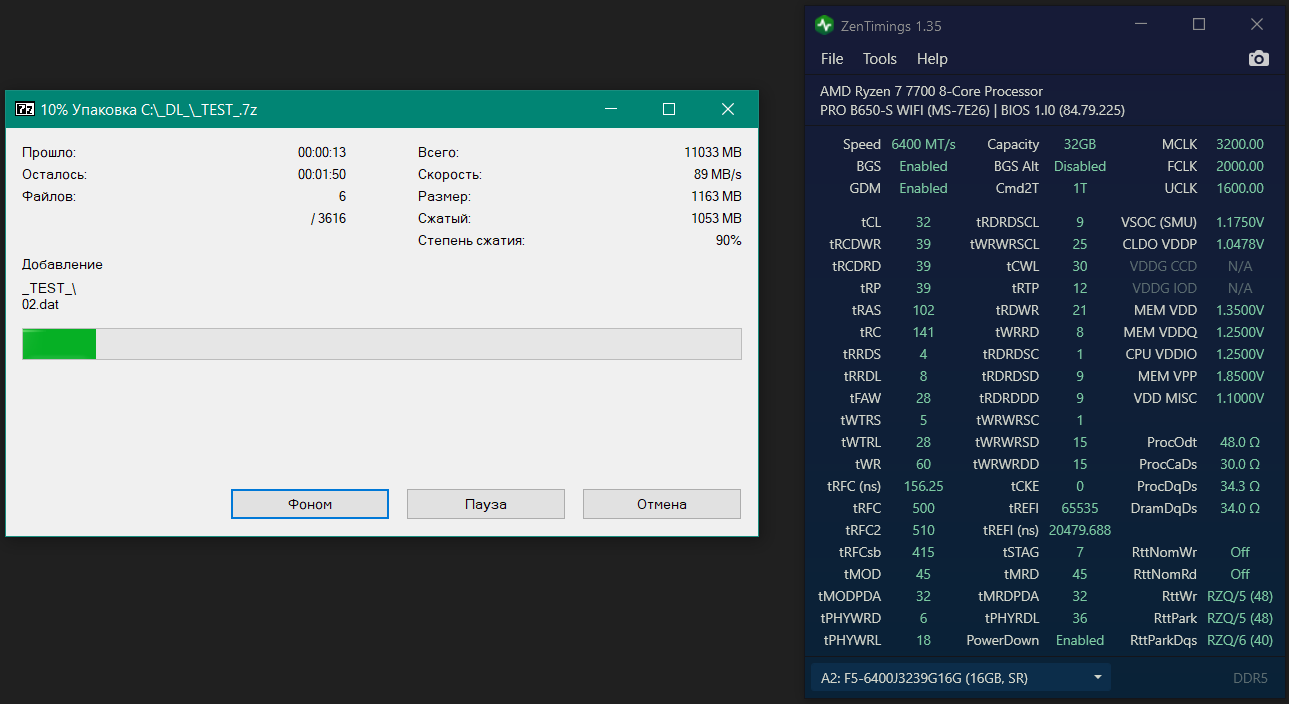Click the tWR value 60

click(923, 464)
